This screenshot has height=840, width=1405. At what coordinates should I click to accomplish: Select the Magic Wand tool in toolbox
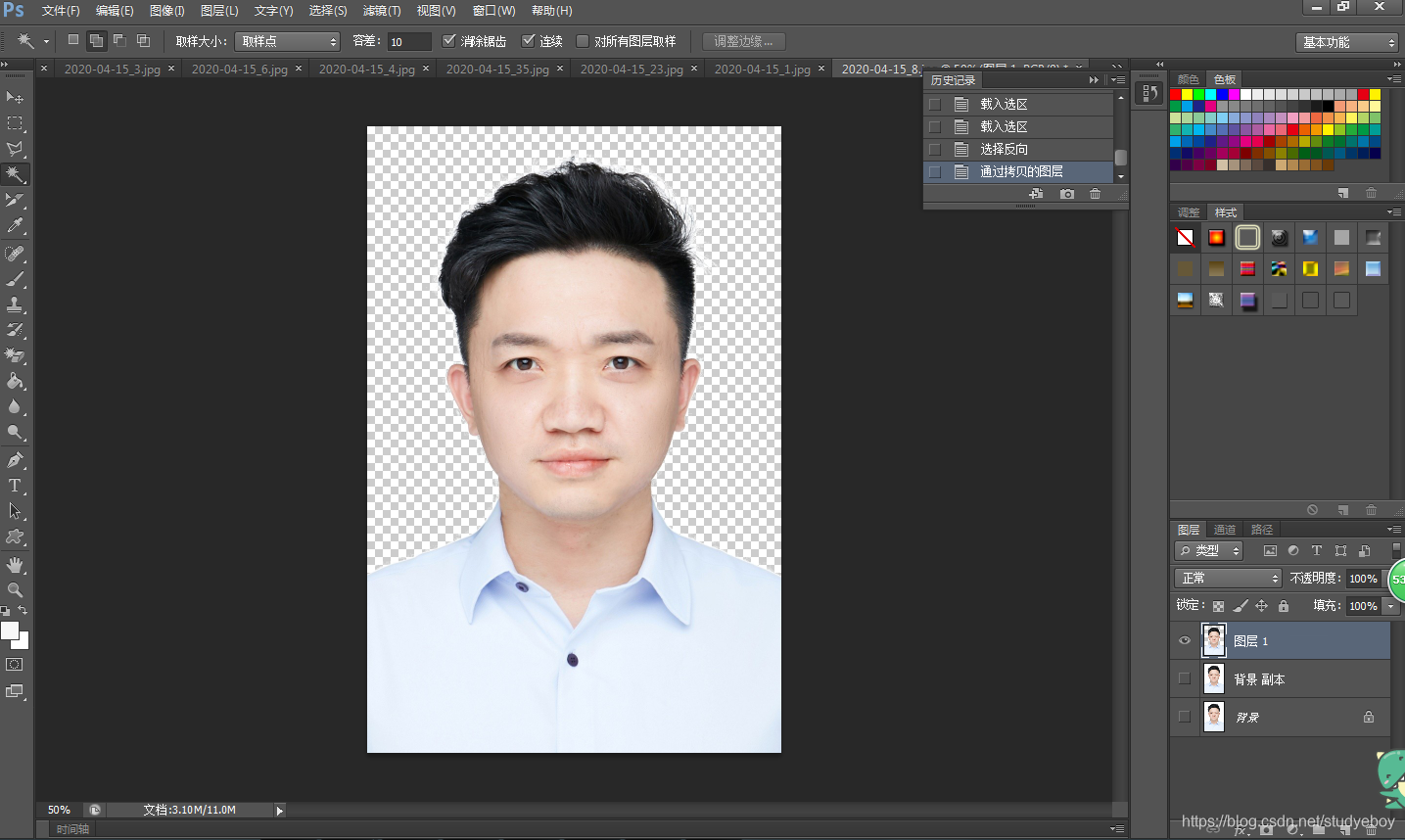coord(15,174)
